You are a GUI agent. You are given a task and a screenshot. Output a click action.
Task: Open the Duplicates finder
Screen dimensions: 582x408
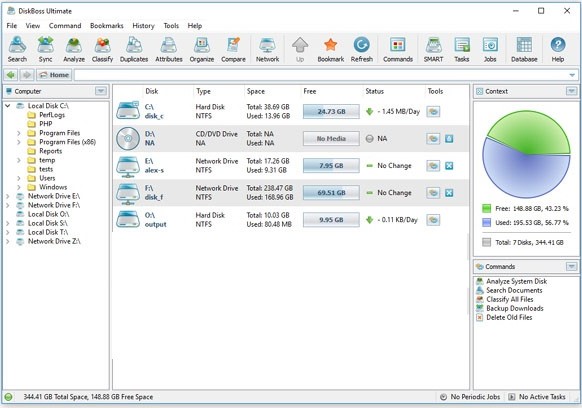pyautogui.click(x=134, y=49)
